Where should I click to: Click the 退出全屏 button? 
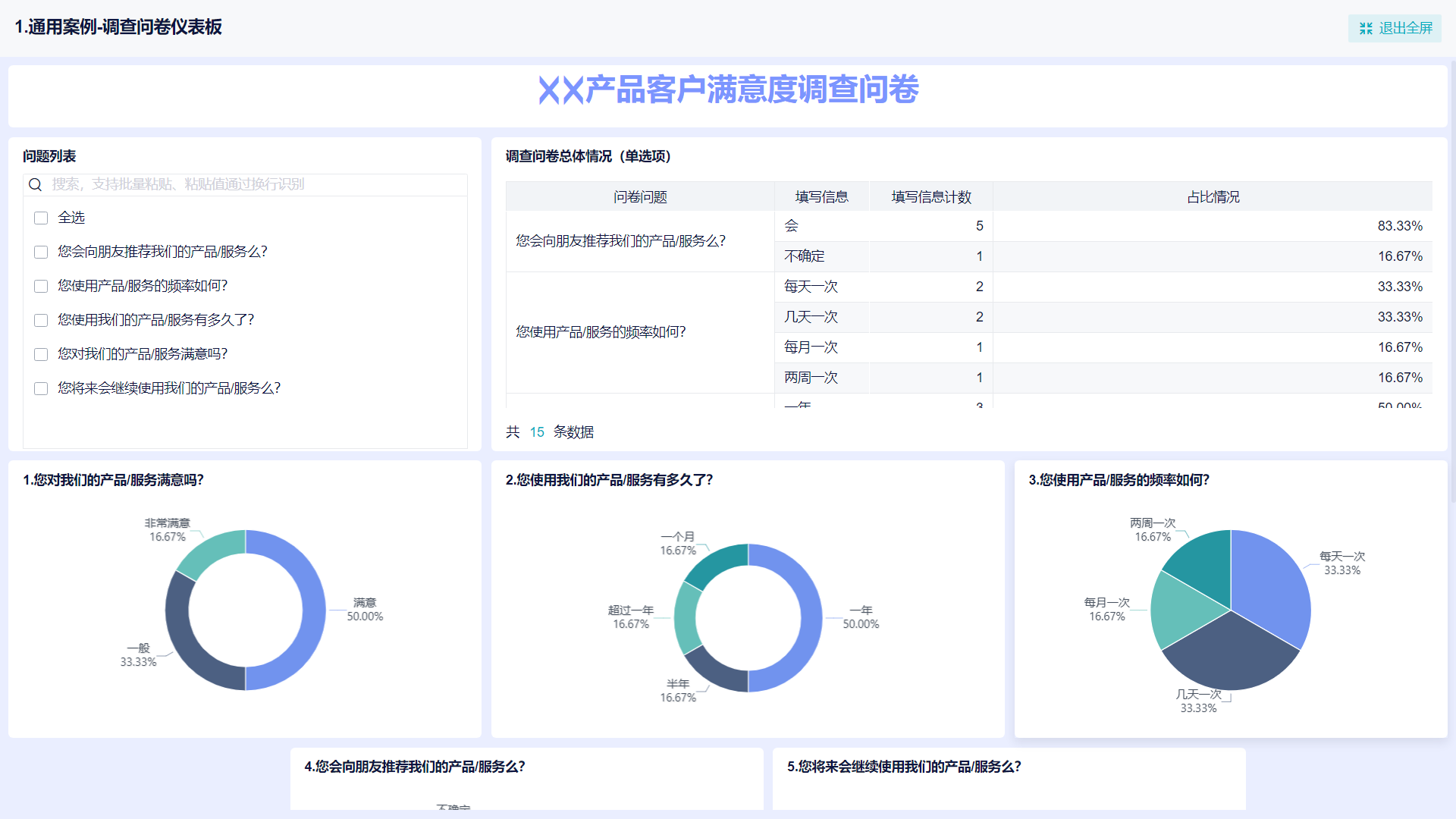1395,28
